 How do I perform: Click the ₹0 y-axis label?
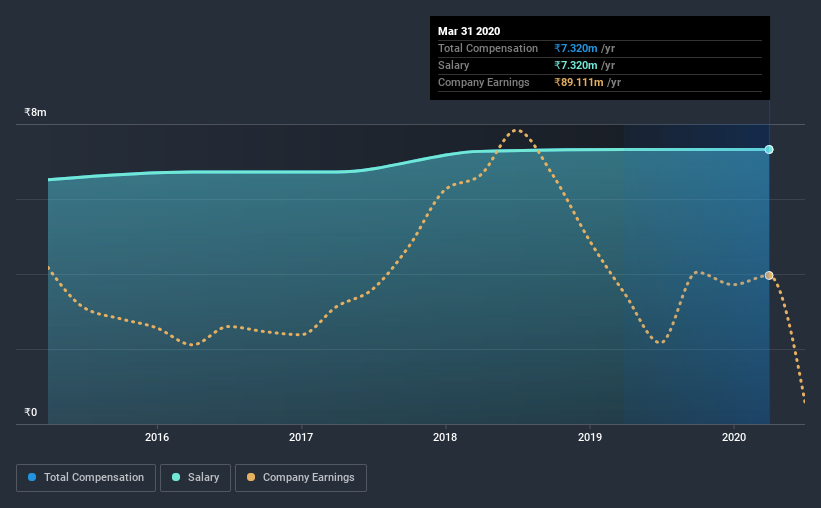coord(30,412)
